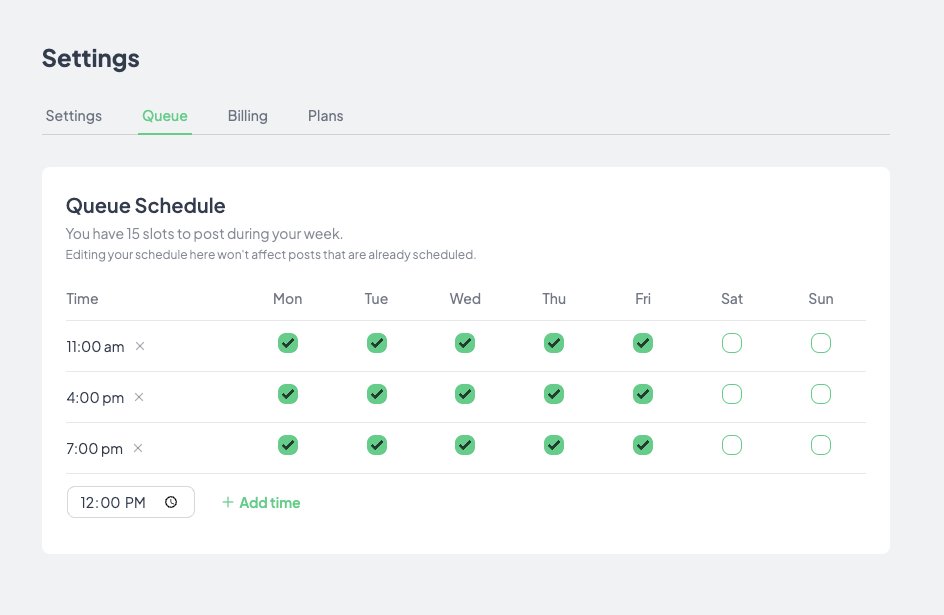
Task: Click the Wed column header
Action: point(465,298)
